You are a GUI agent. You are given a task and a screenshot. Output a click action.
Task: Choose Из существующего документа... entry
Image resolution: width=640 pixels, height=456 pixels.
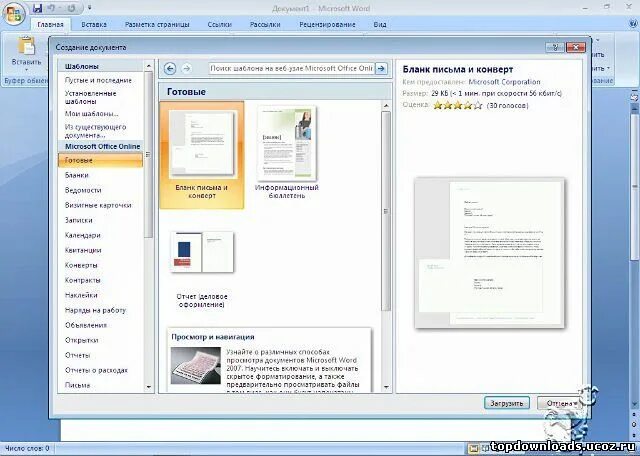click(x=96, y=131)
